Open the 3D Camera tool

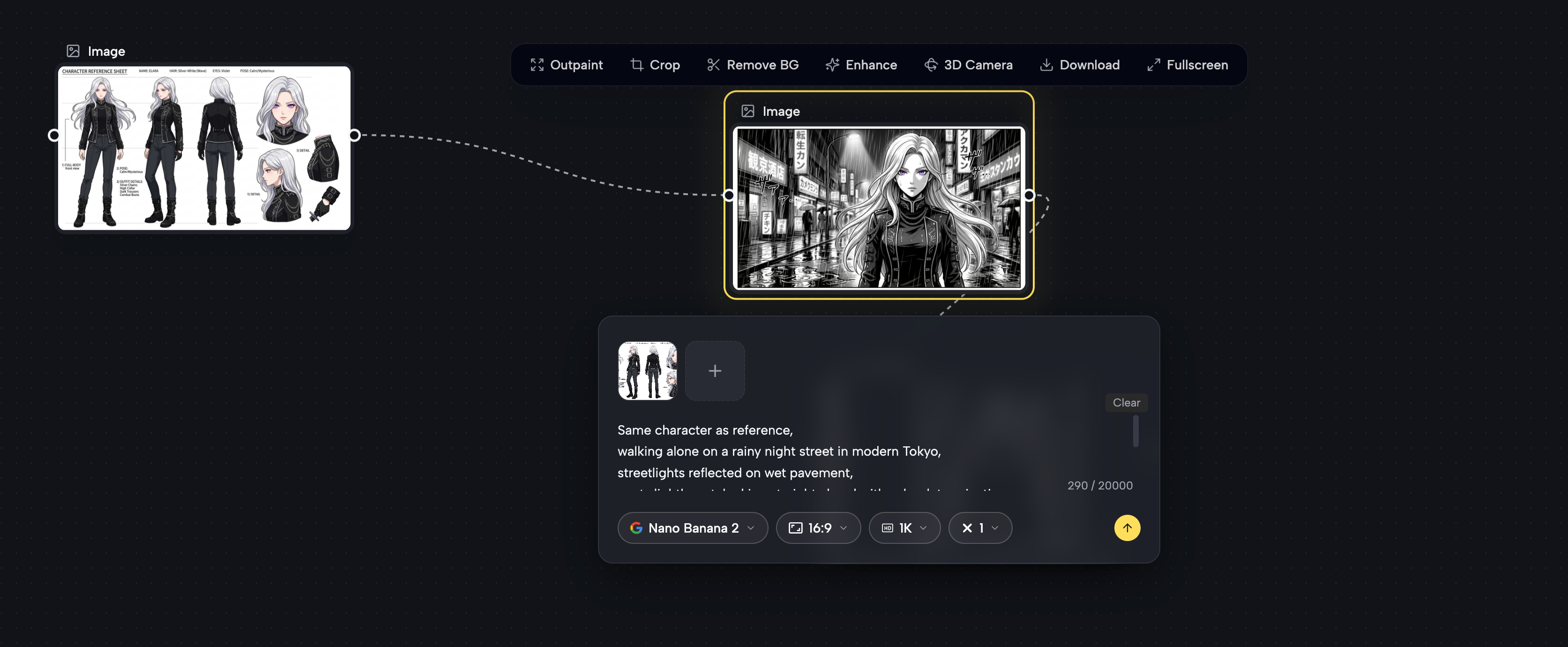pyautogui.click(x=968, y=65)
